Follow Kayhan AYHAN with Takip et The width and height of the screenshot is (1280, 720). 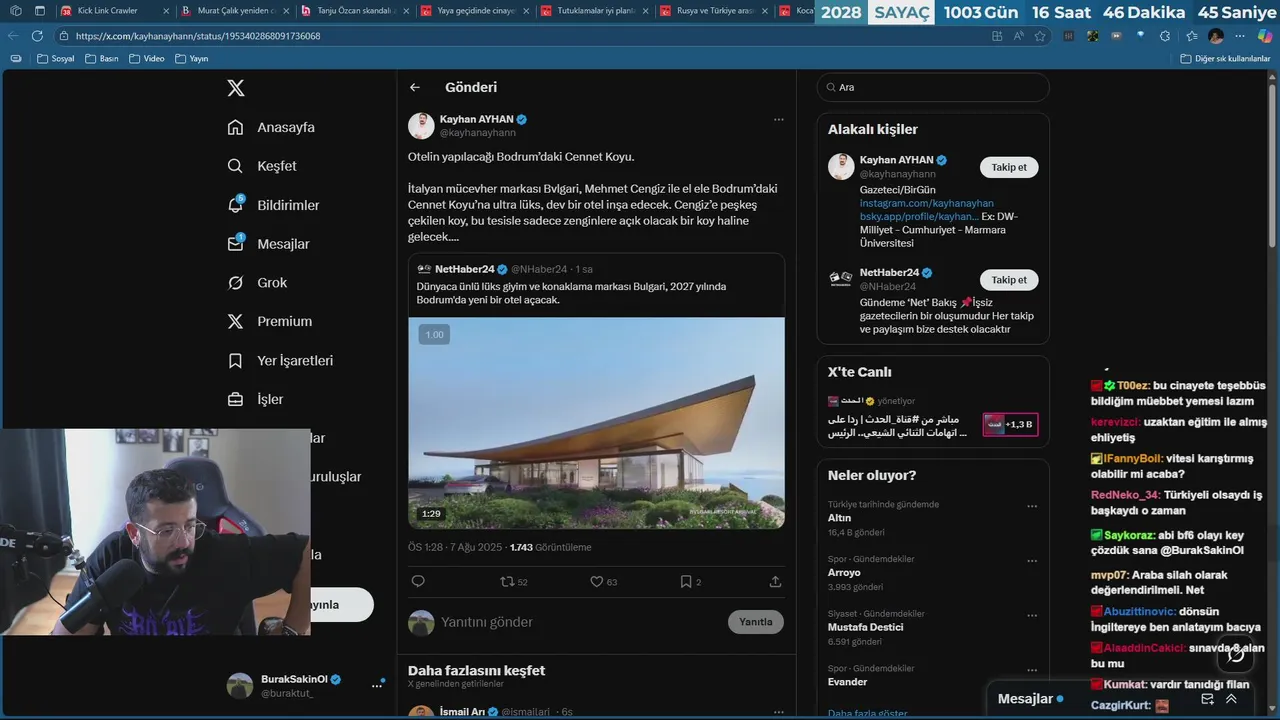[1008, 167]
